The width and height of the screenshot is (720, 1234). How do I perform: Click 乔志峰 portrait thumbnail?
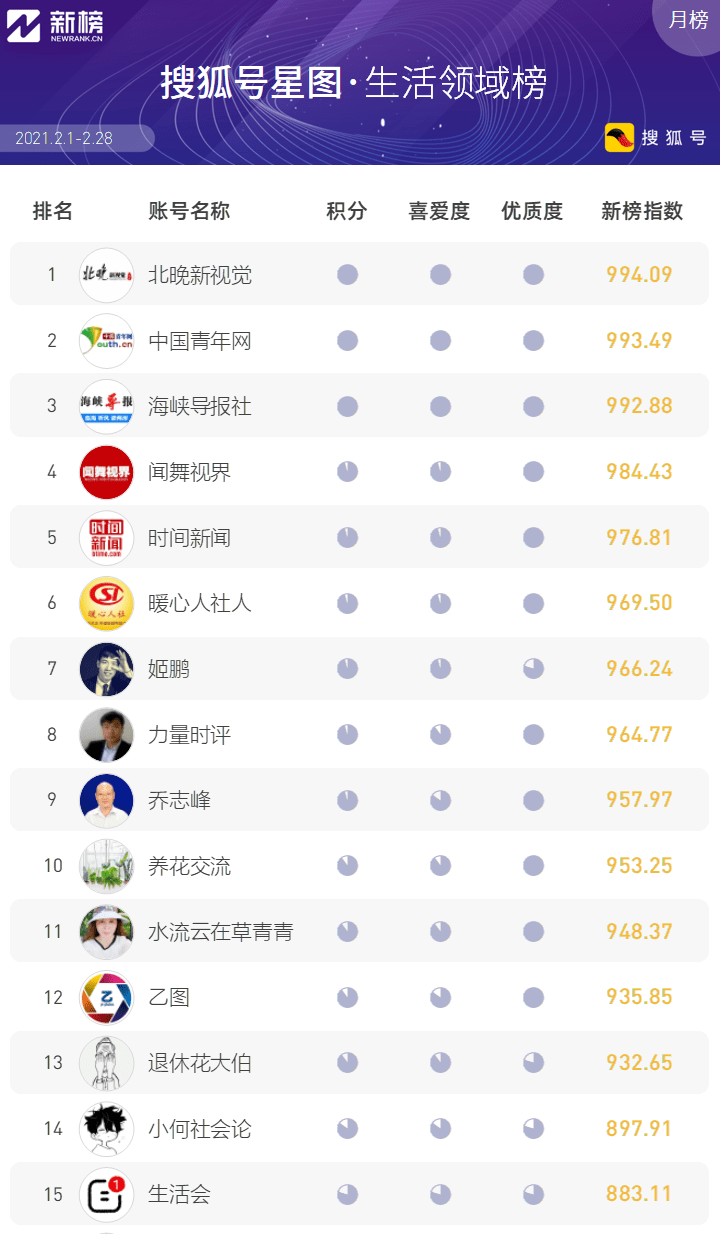pos(106,800)
